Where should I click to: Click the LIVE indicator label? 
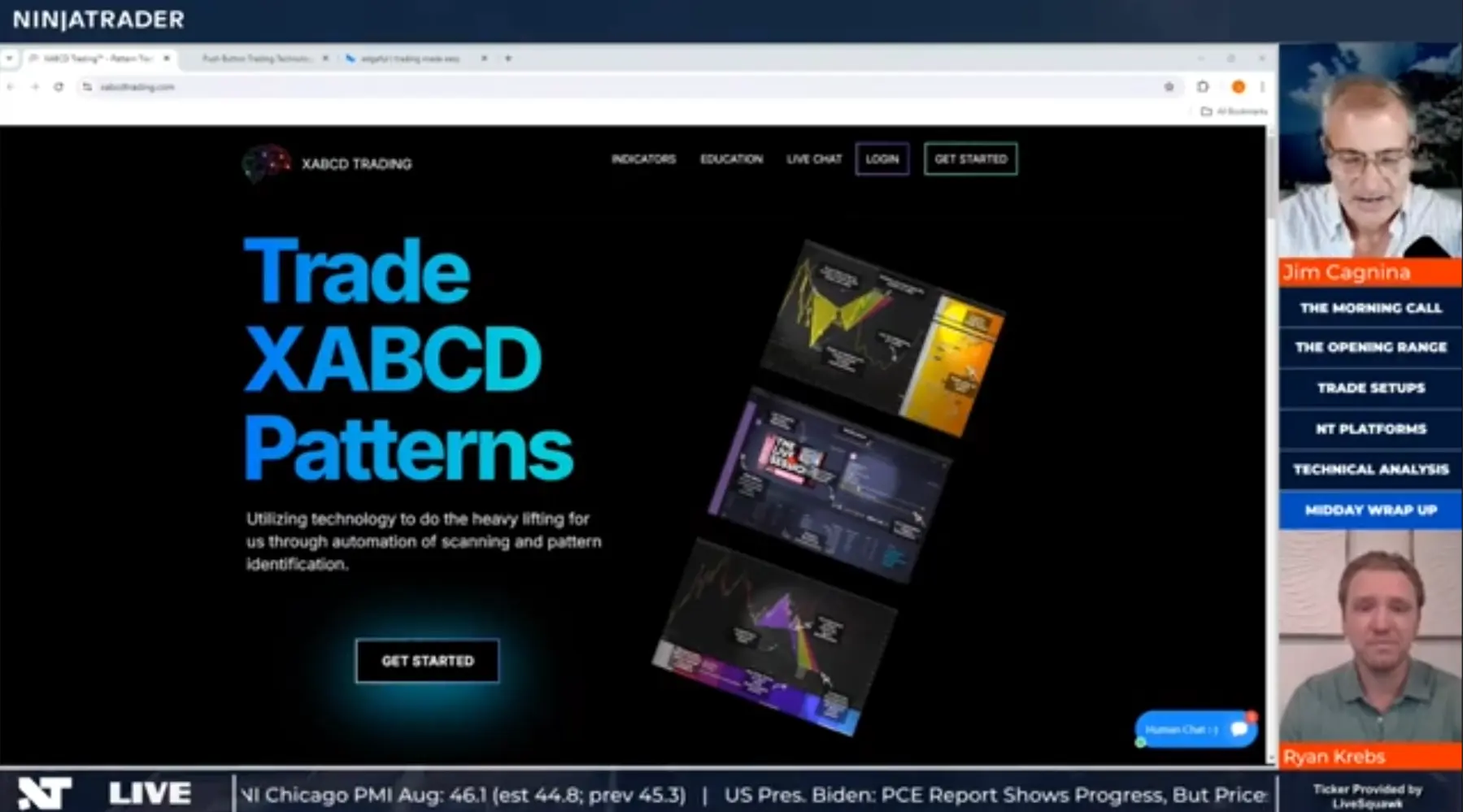coord(150,793)
